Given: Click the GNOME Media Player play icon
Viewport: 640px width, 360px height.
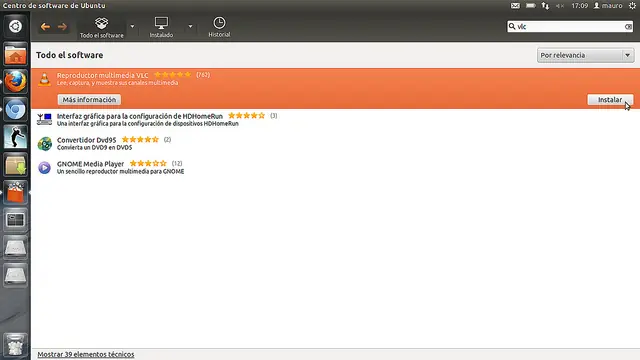Looking at the screenshot, I should click(44, 168).
